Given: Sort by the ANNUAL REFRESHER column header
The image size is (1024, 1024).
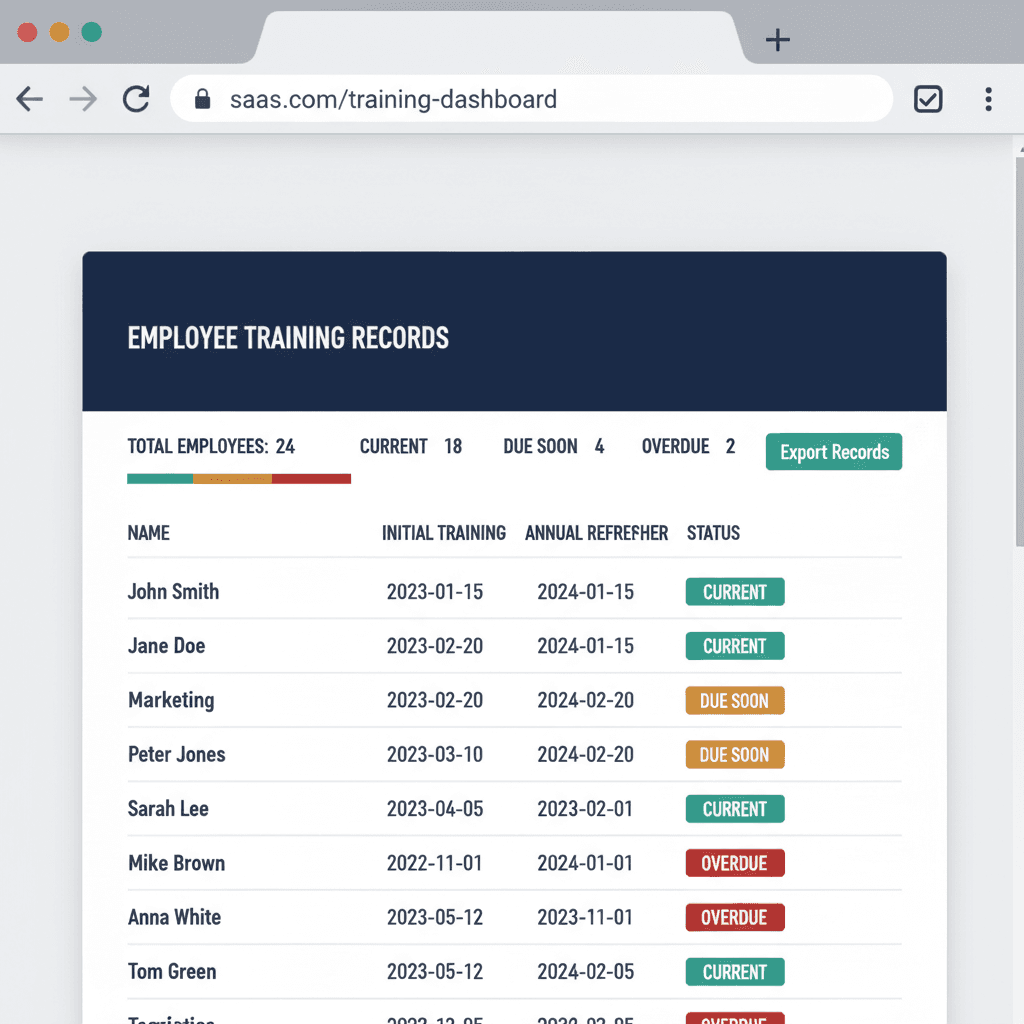Looking at the screenshot, I should [596, 533].
